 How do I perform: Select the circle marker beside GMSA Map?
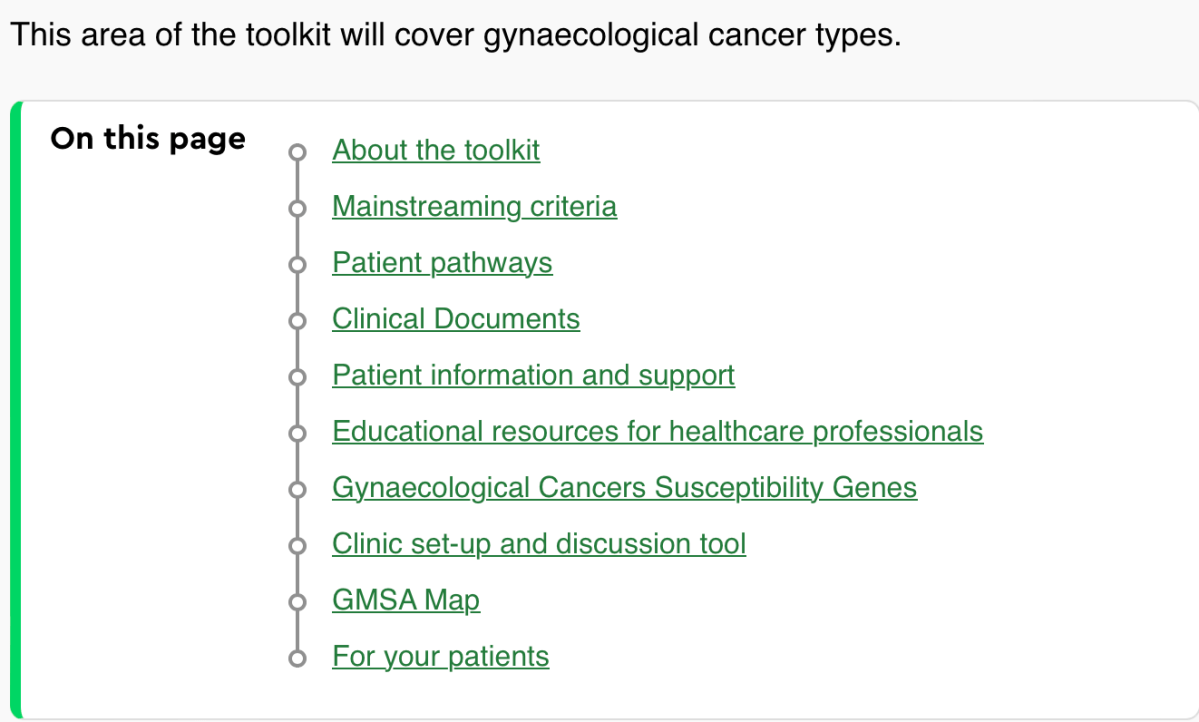295,603
